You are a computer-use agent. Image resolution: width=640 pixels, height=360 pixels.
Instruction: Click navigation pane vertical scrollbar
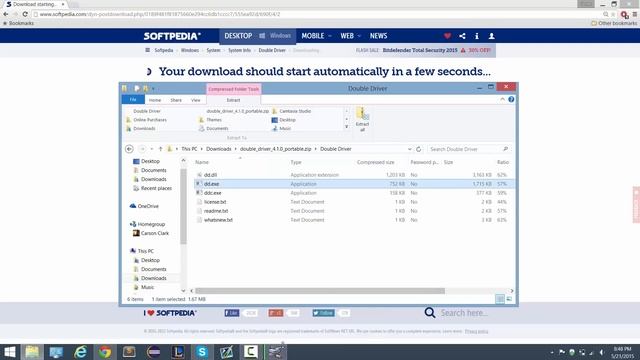pyautogui.click(x=183, y=206)
